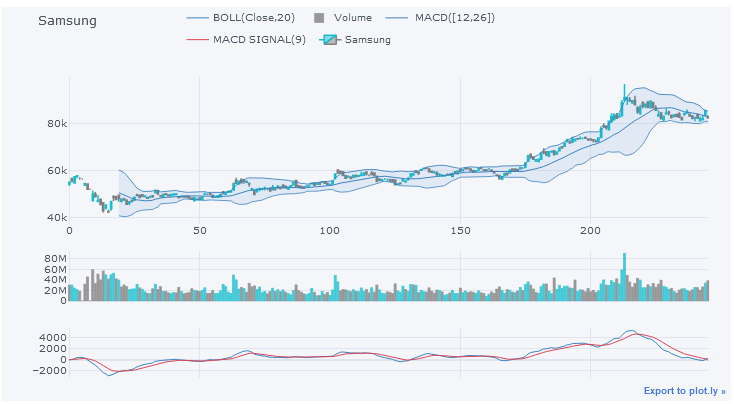Open the Export to plot.ly link
This screenshot has height=404, width=734.
click(x=684, y=391)
